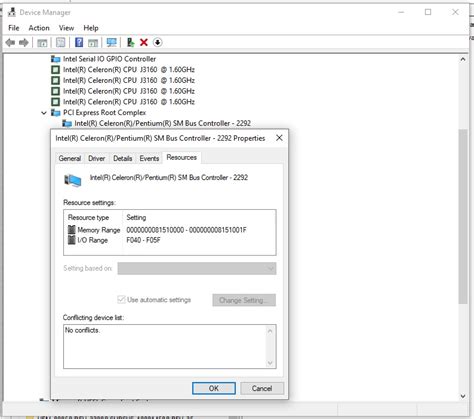Click the Disable device down-arrow icon

coord(158,42)
